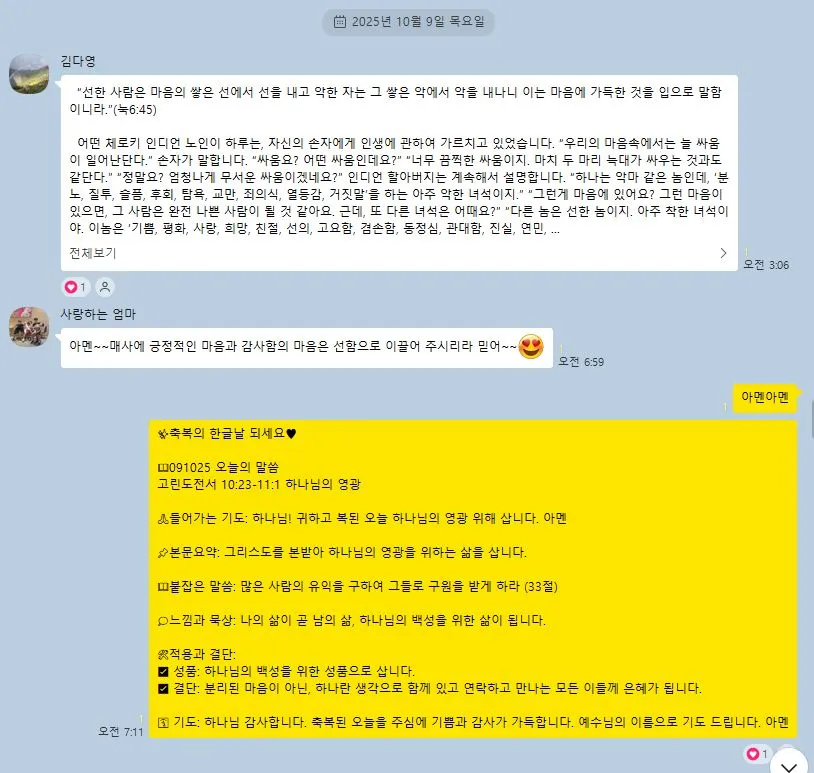Screen dimensions: 814x773
Task: Click the heart-eyes emoji in 엄마's message
Action: tap(531, 346)
